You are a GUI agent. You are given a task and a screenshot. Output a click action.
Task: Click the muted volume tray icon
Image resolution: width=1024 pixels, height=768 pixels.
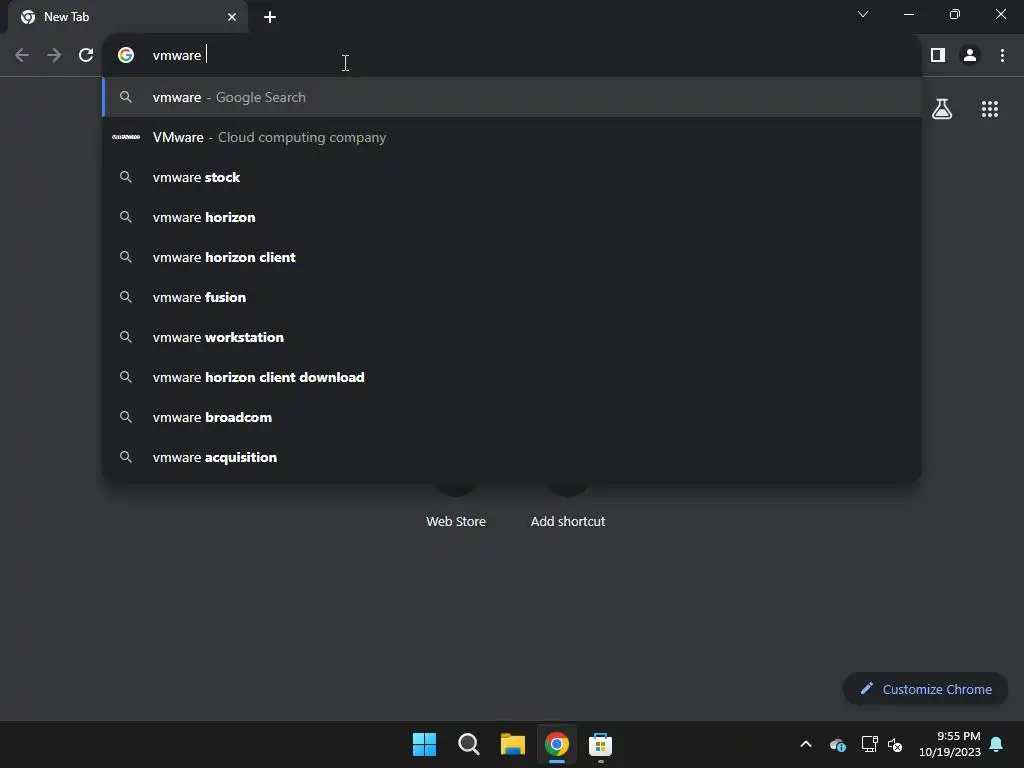(x=895, y=744)
